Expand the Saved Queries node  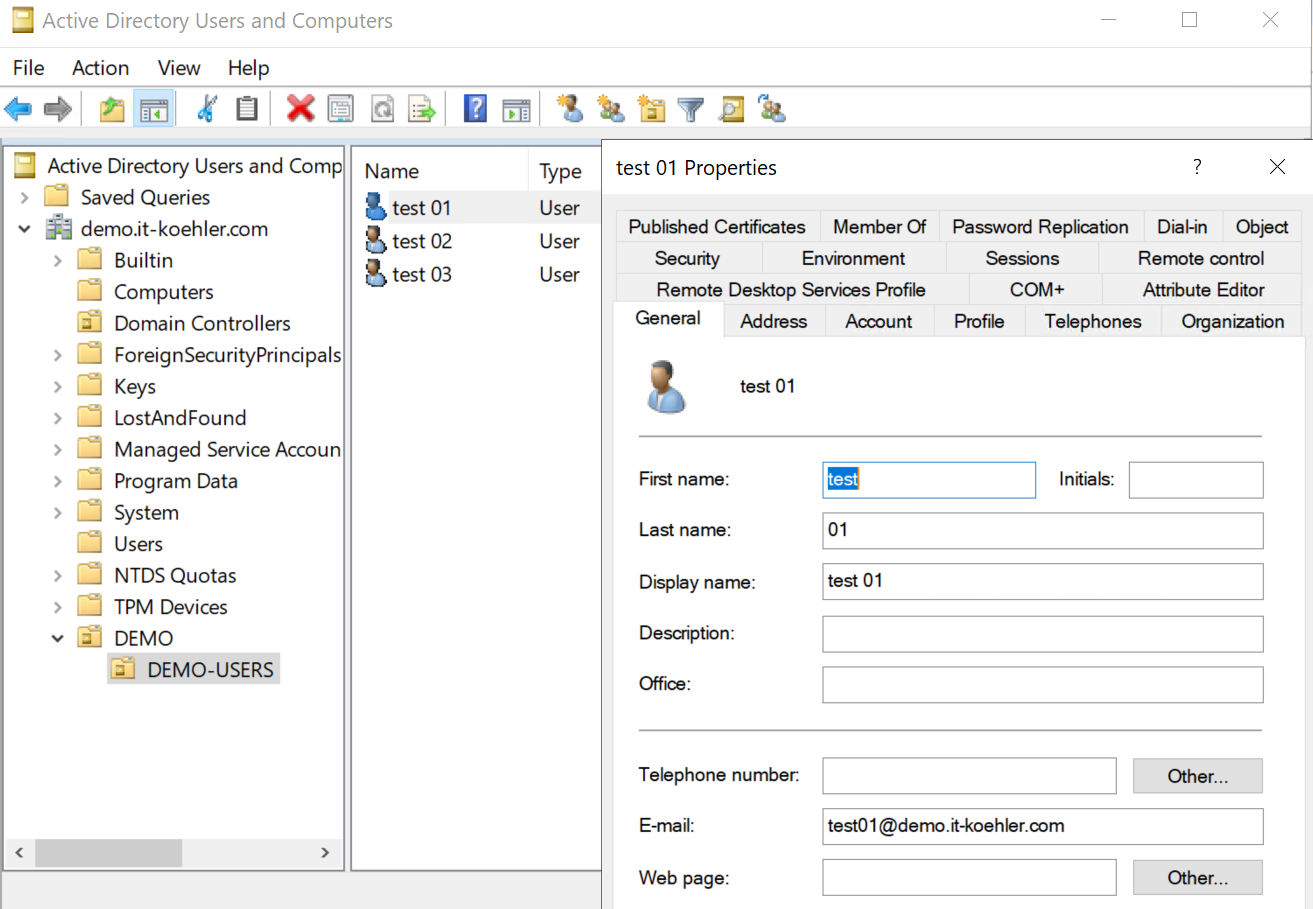click(25, 197)
